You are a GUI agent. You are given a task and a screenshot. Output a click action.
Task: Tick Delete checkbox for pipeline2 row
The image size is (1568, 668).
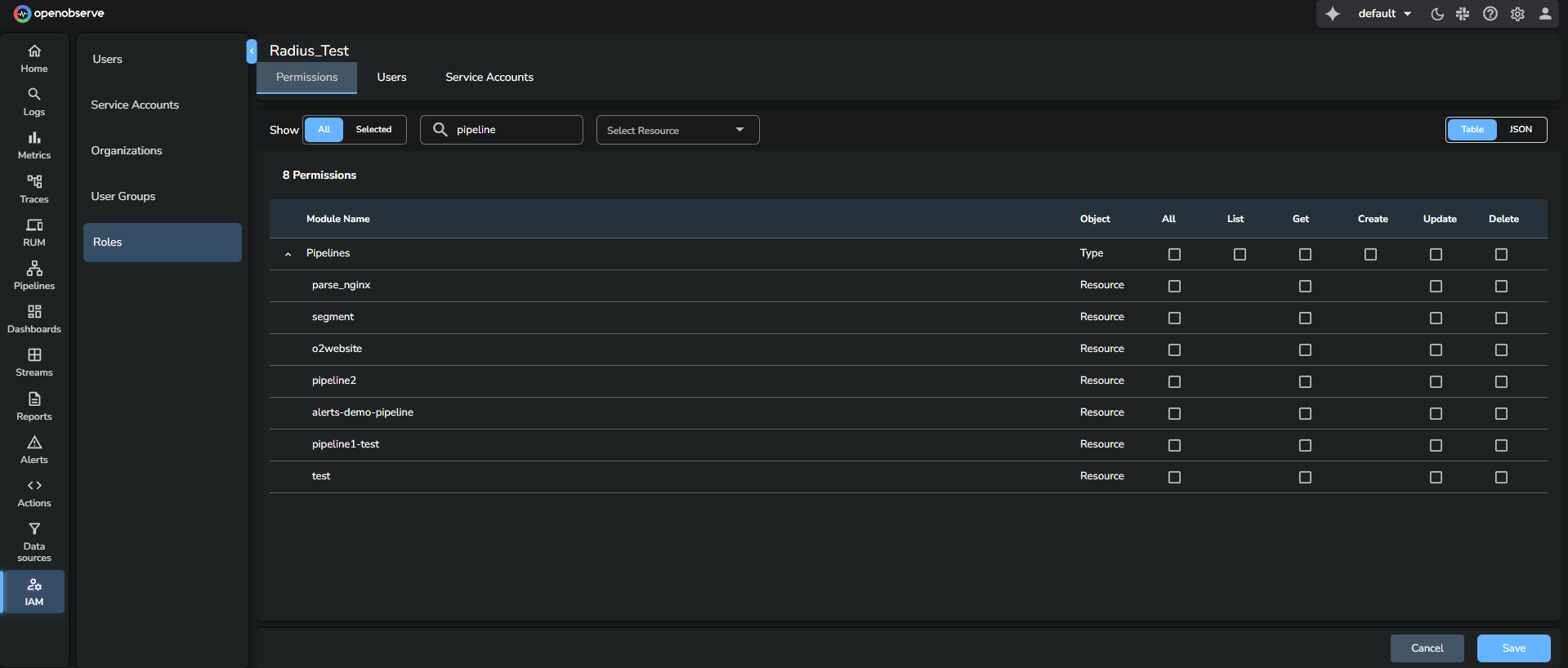1501,381
